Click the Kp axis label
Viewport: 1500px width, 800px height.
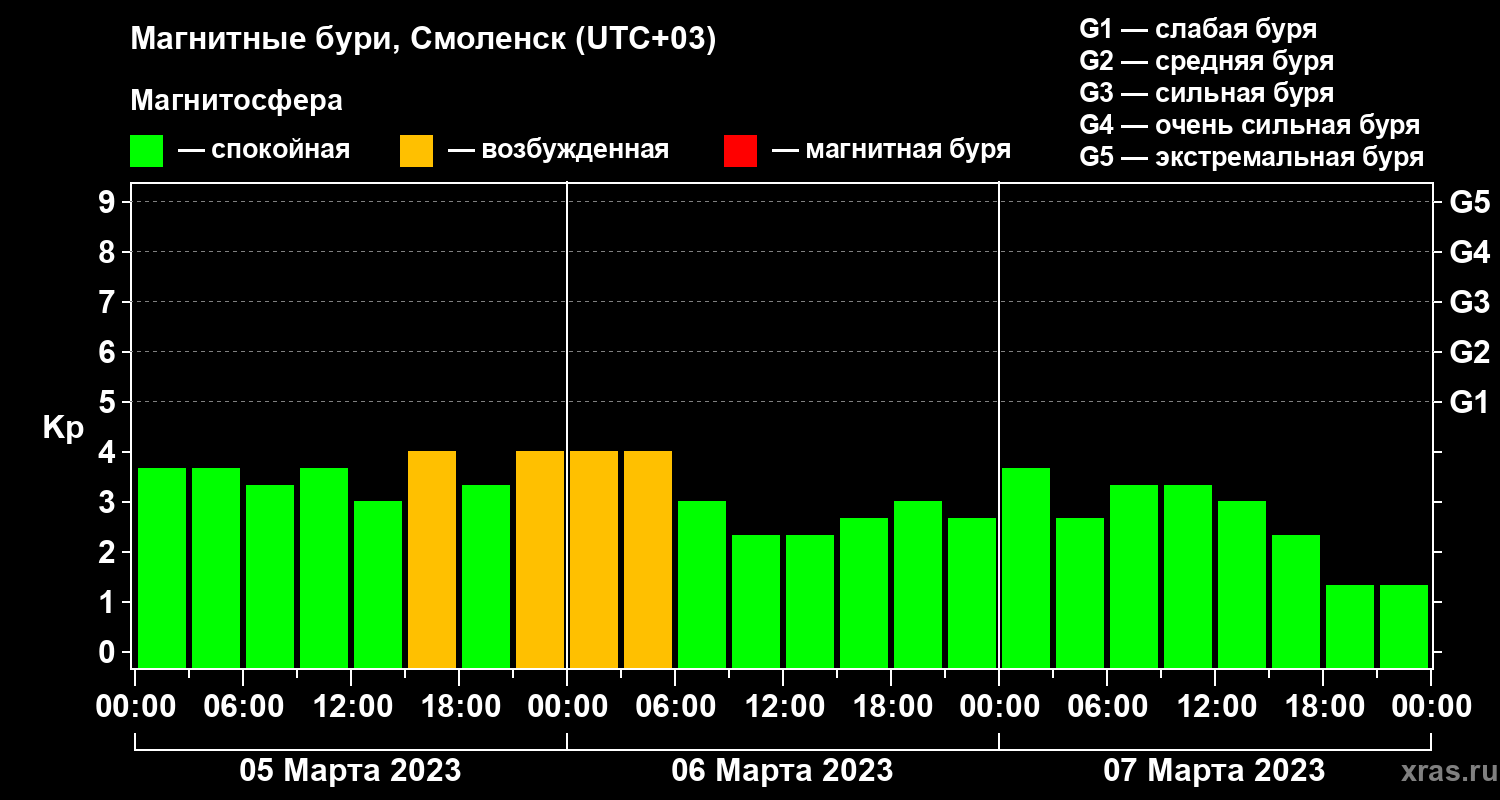(63, 428)
